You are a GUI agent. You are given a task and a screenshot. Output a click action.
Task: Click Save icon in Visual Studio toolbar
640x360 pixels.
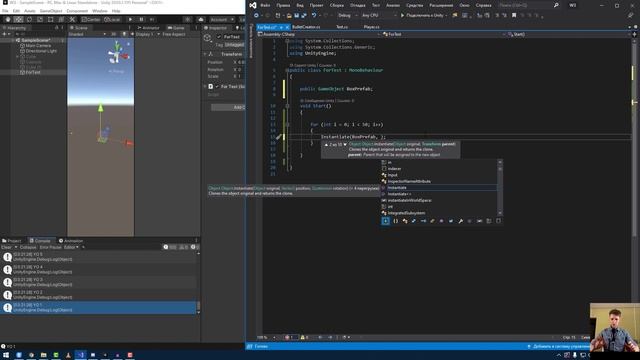(297, 16)
